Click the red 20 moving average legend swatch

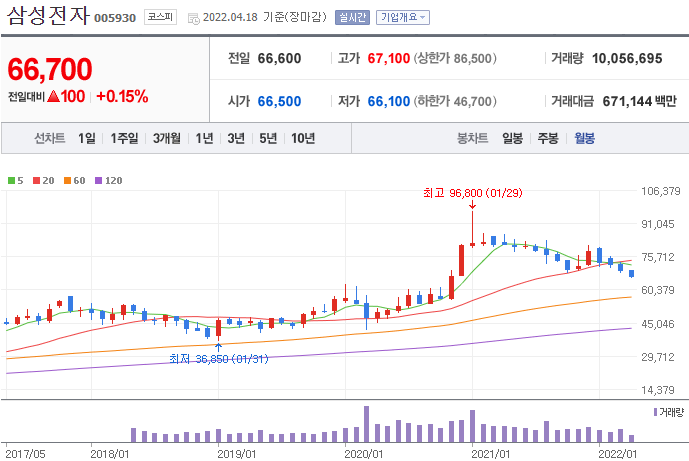pos(36,181)
